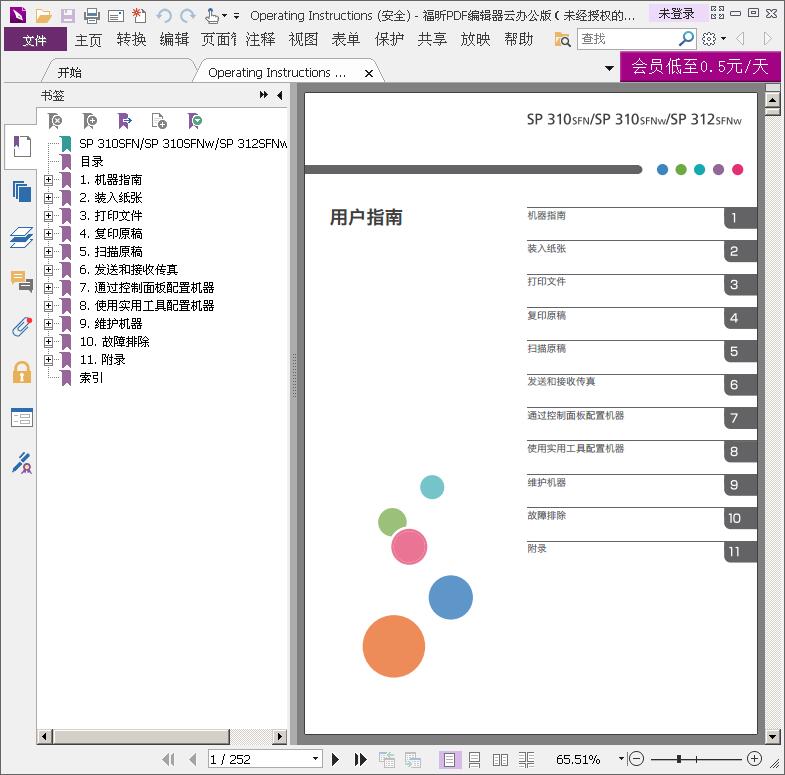The height and width of the screenshot is (775, 785).
Task: Open the page number dropdown arrow
Action: pos(315,759)
